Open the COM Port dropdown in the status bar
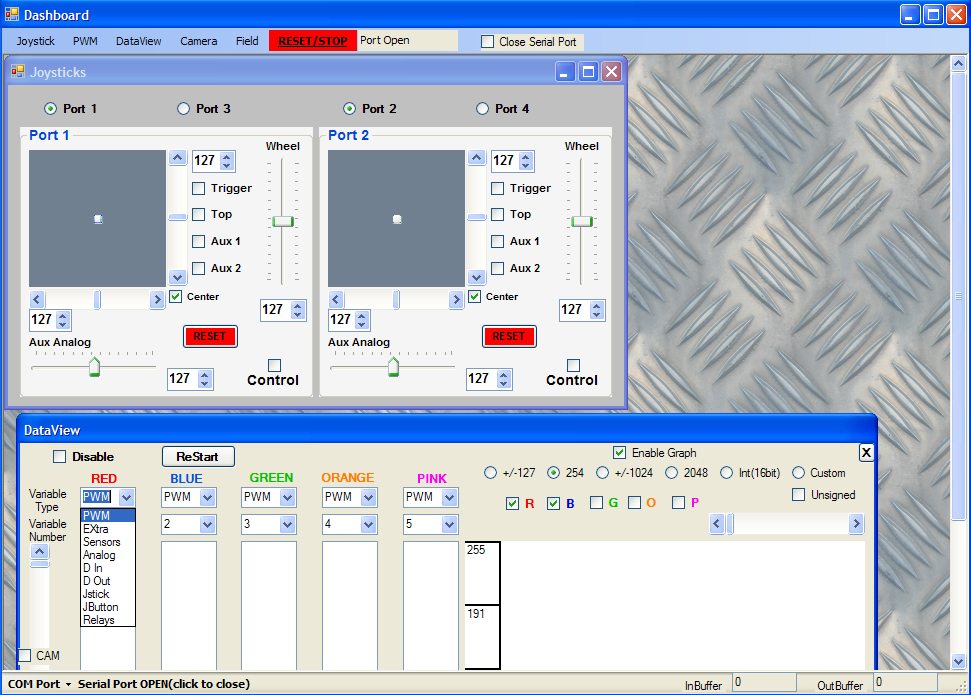The image size is (971, 695). 36,682
